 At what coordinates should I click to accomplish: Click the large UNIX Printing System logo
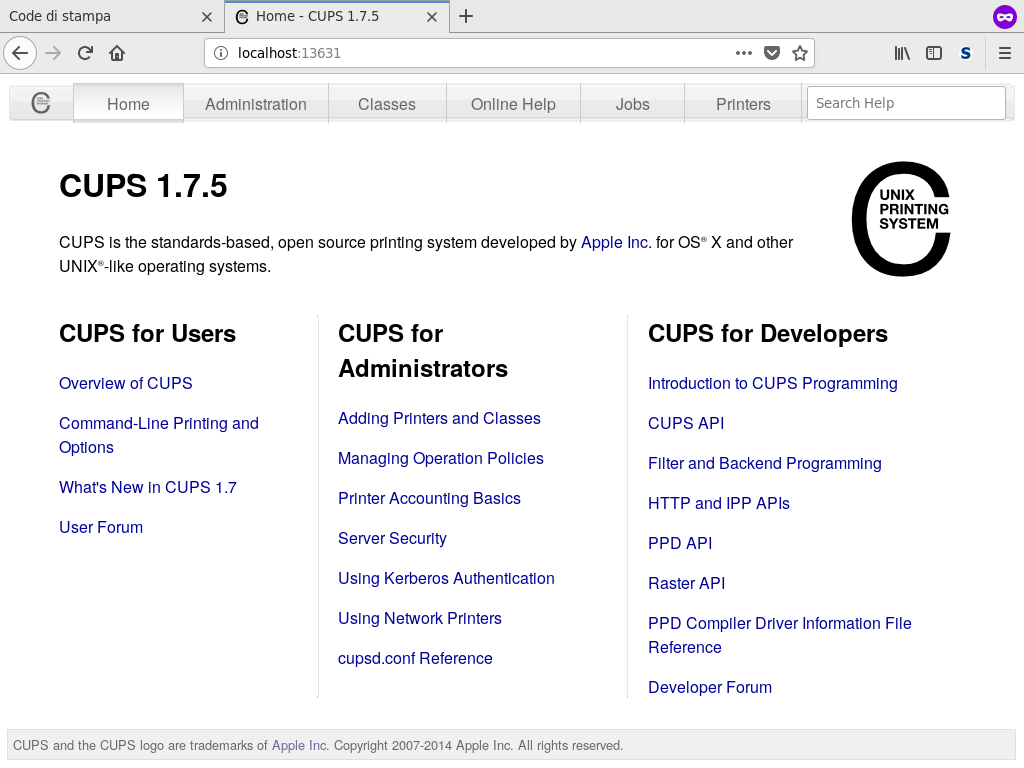coord(901,218)
